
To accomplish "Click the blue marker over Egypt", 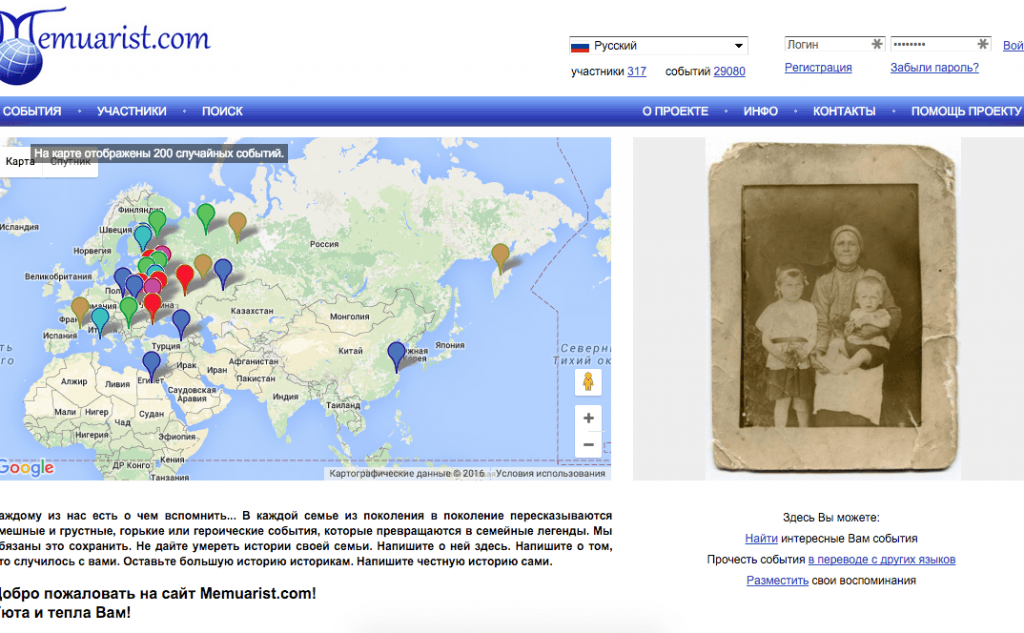I will pos(151,363).
